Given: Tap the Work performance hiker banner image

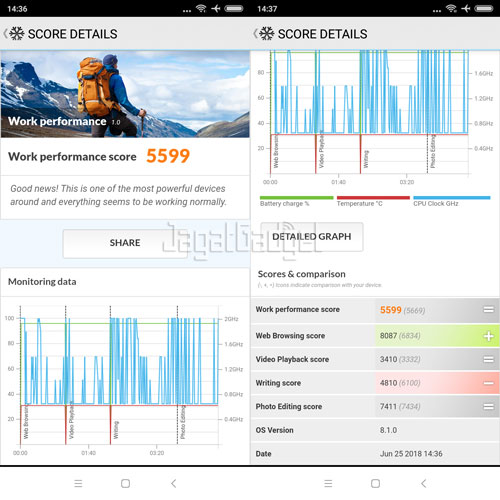Looking at the screenshot, I should point(125,94).
